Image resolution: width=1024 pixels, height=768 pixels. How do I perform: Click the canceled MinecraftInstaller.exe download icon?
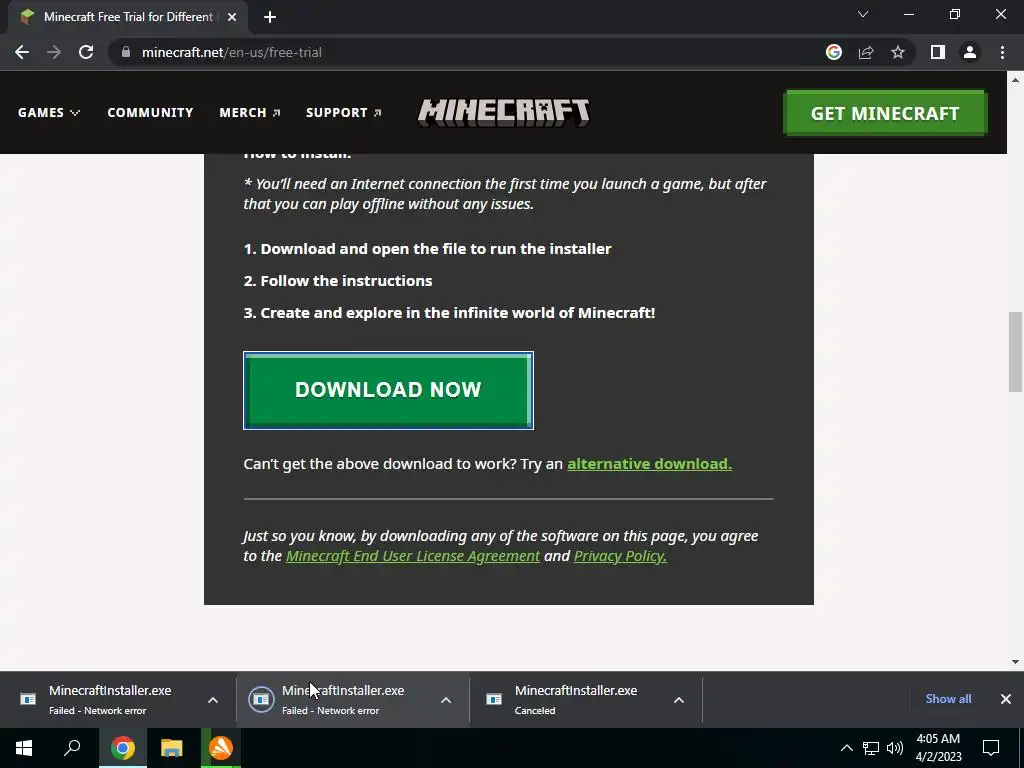pos(494,699)
